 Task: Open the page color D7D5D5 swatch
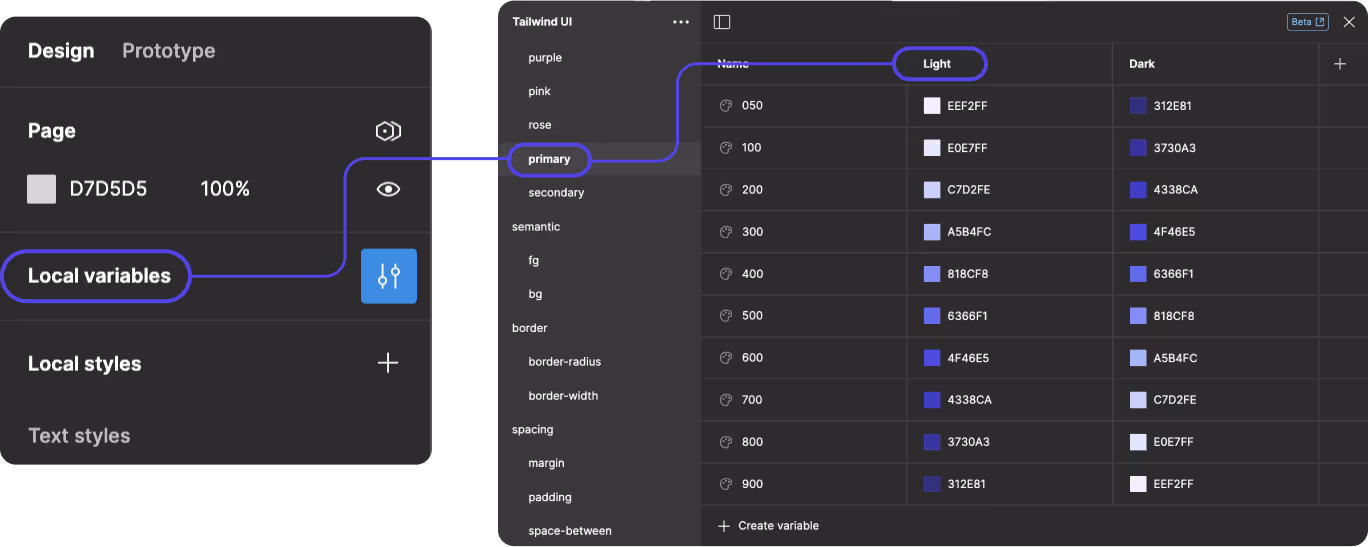tap(41, 189)
